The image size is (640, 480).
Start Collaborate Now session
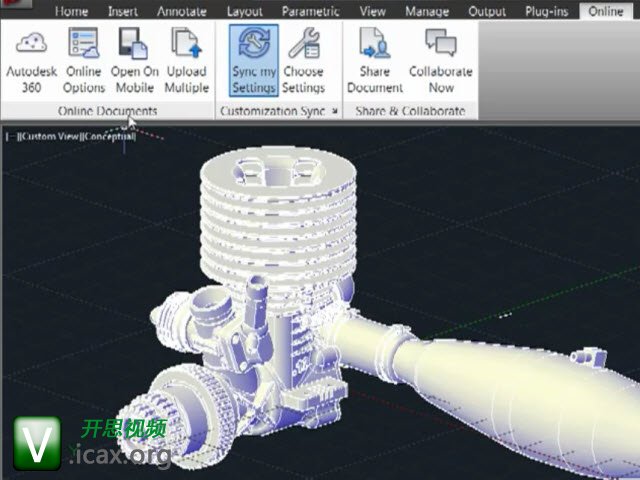(x=441, y=60)
